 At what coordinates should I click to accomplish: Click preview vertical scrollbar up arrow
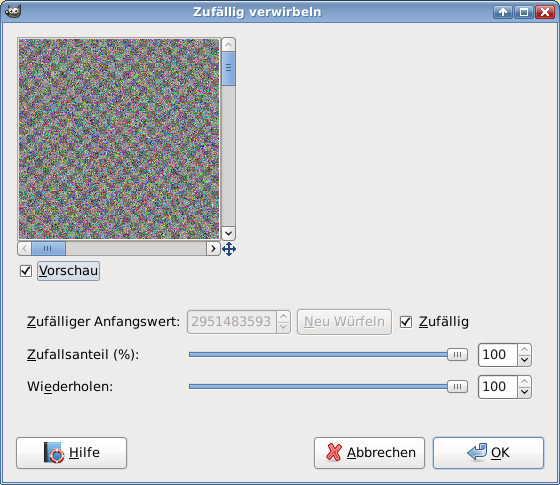(229, 45)
